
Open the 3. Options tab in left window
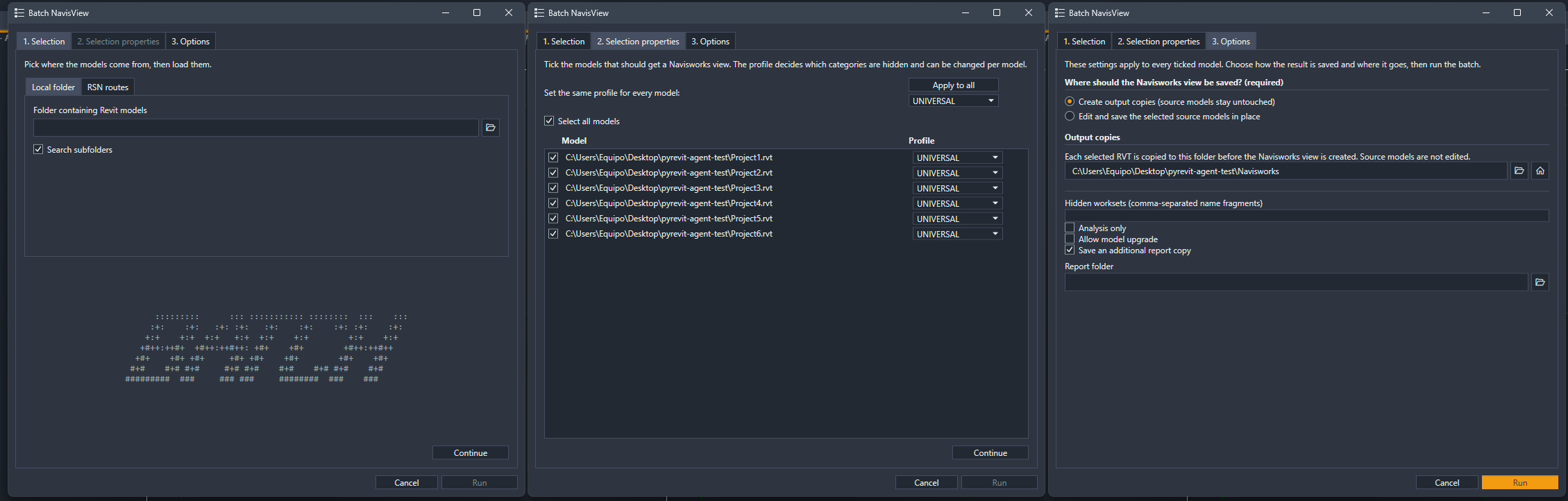[191, 41]
